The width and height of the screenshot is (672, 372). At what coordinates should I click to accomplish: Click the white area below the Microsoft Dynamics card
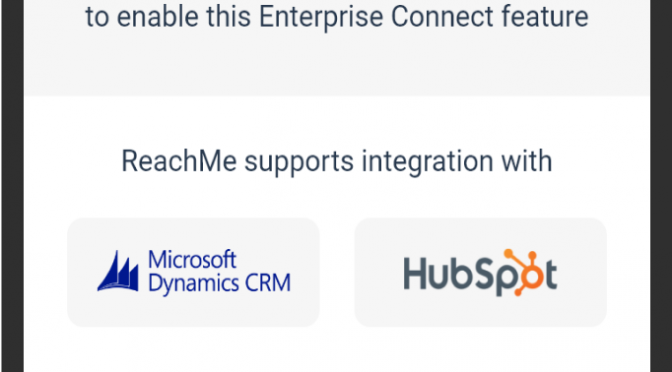click(193, 350)
